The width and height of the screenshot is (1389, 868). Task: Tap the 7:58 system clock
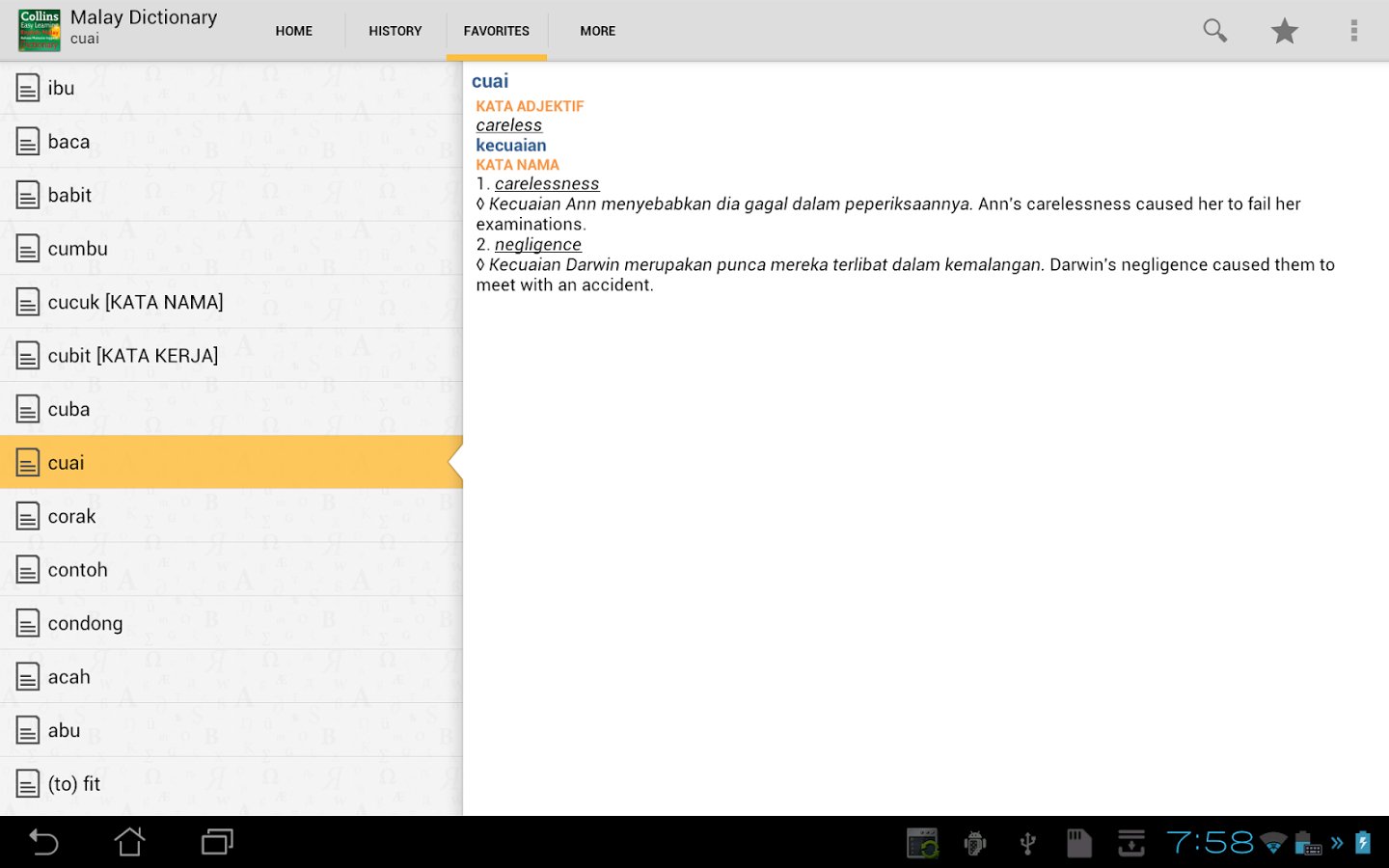tap(1210, 843)
